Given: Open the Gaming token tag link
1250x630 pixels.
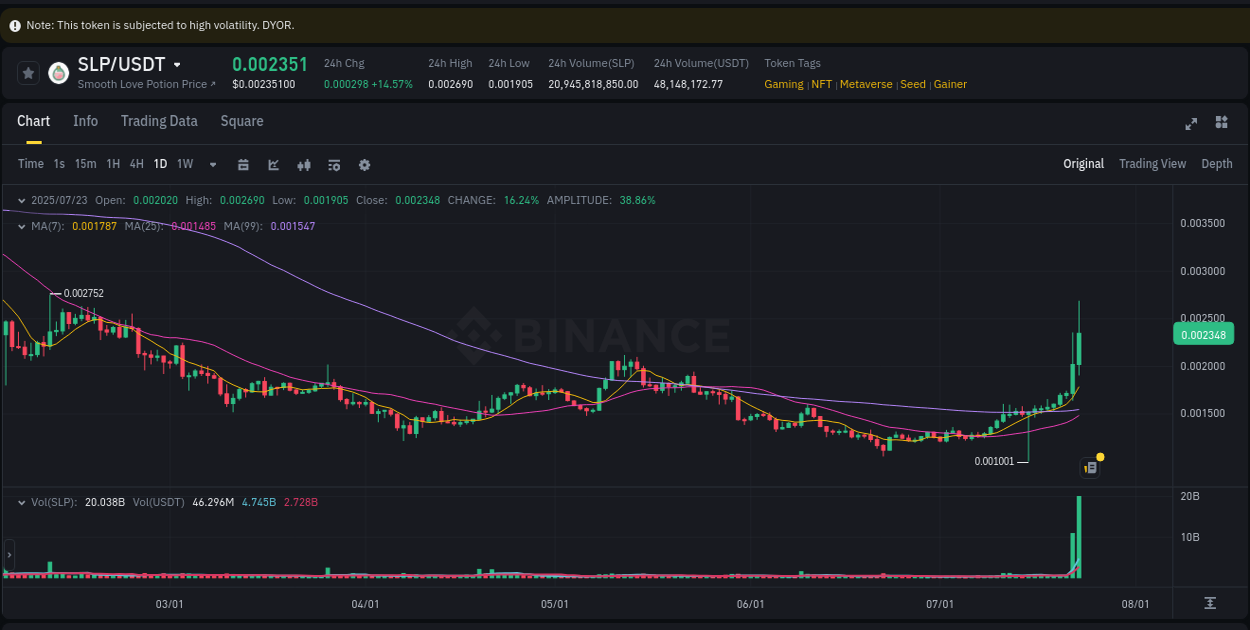Looking at the screenshot, I should [x=783, y=84].
